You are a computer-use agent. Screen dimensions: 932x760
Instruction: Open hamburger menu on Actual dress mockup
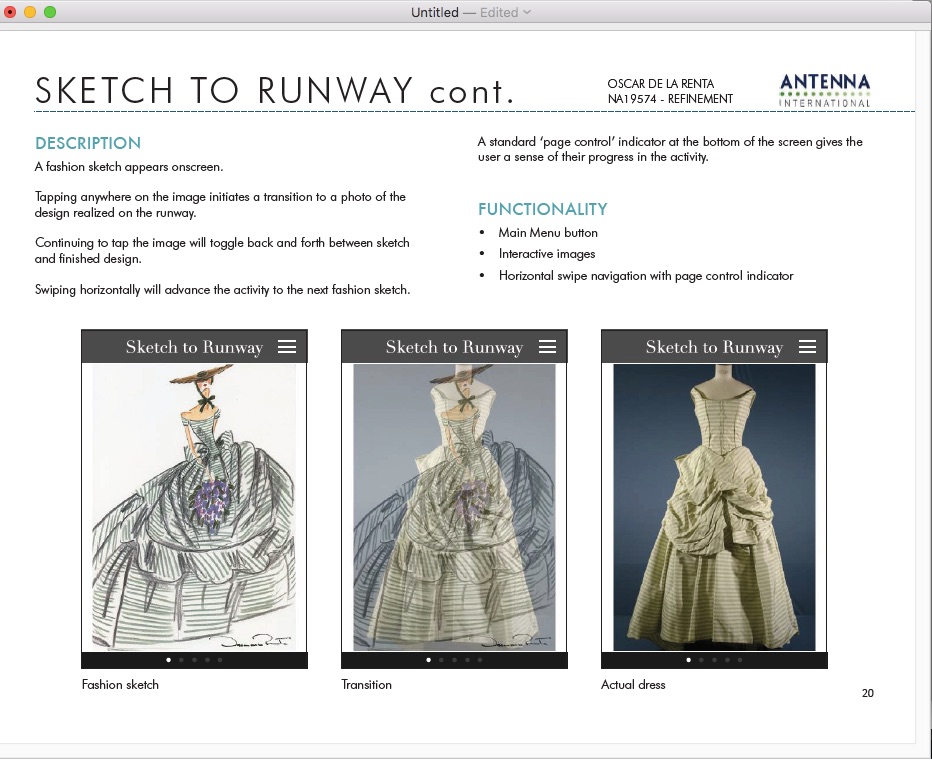807,346
